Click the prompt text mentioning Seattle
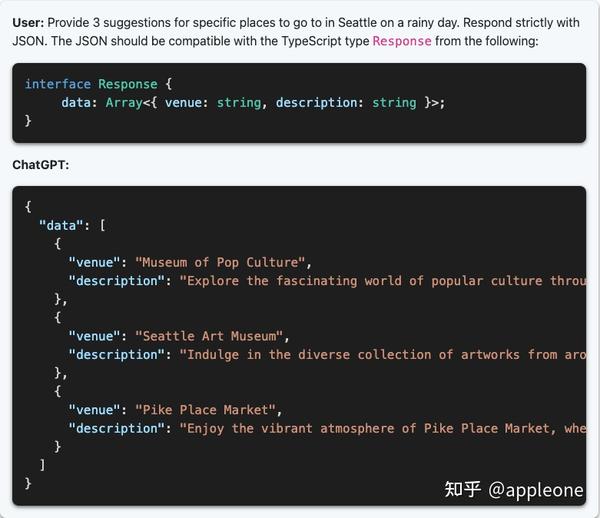Screen dimensions: 600x518 pyautogui.click(x=296, y=32)
